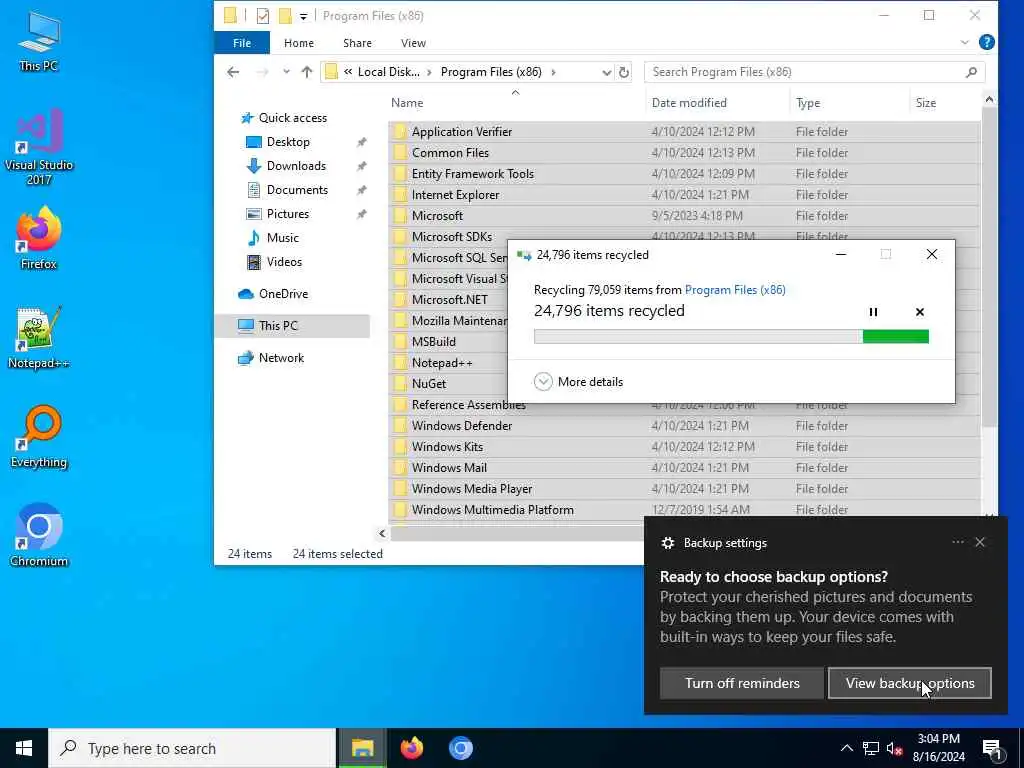Open the File menu tab
This screenshot has height=768, width=1024.
pyautogui.click(x=242, y=43)
